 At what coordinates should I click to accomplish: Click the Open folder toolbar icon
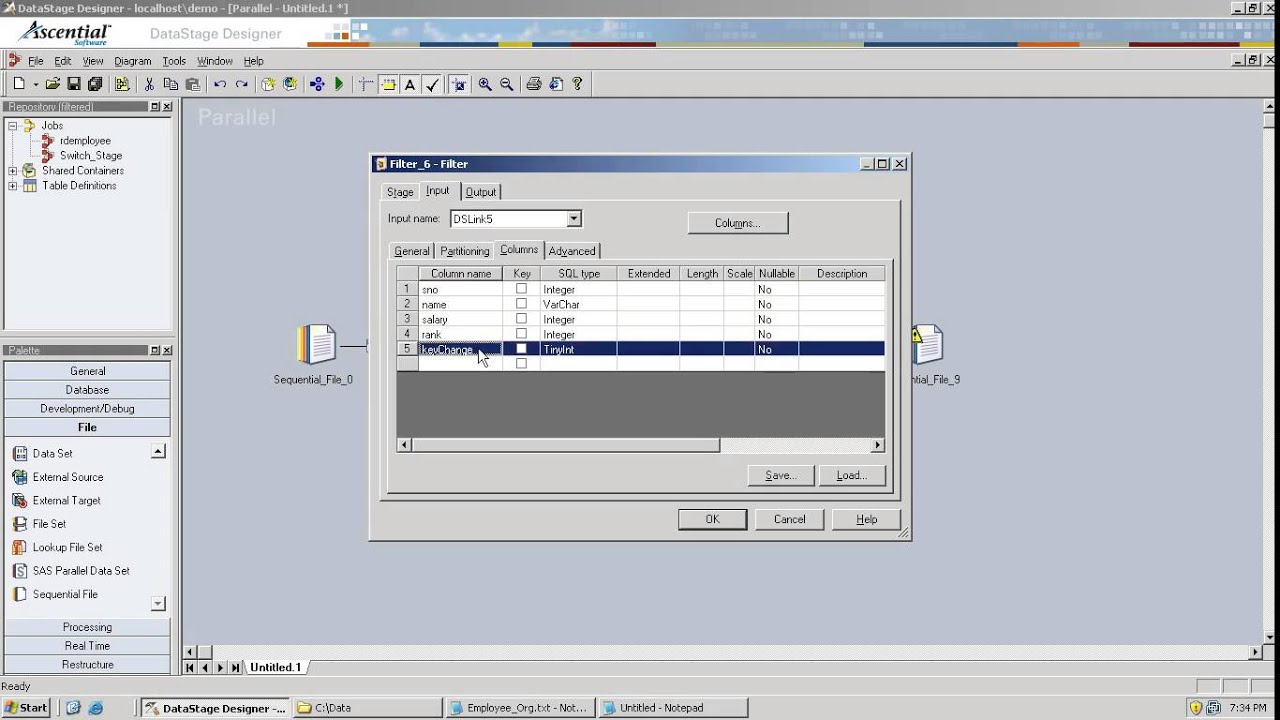click(53, 85)
